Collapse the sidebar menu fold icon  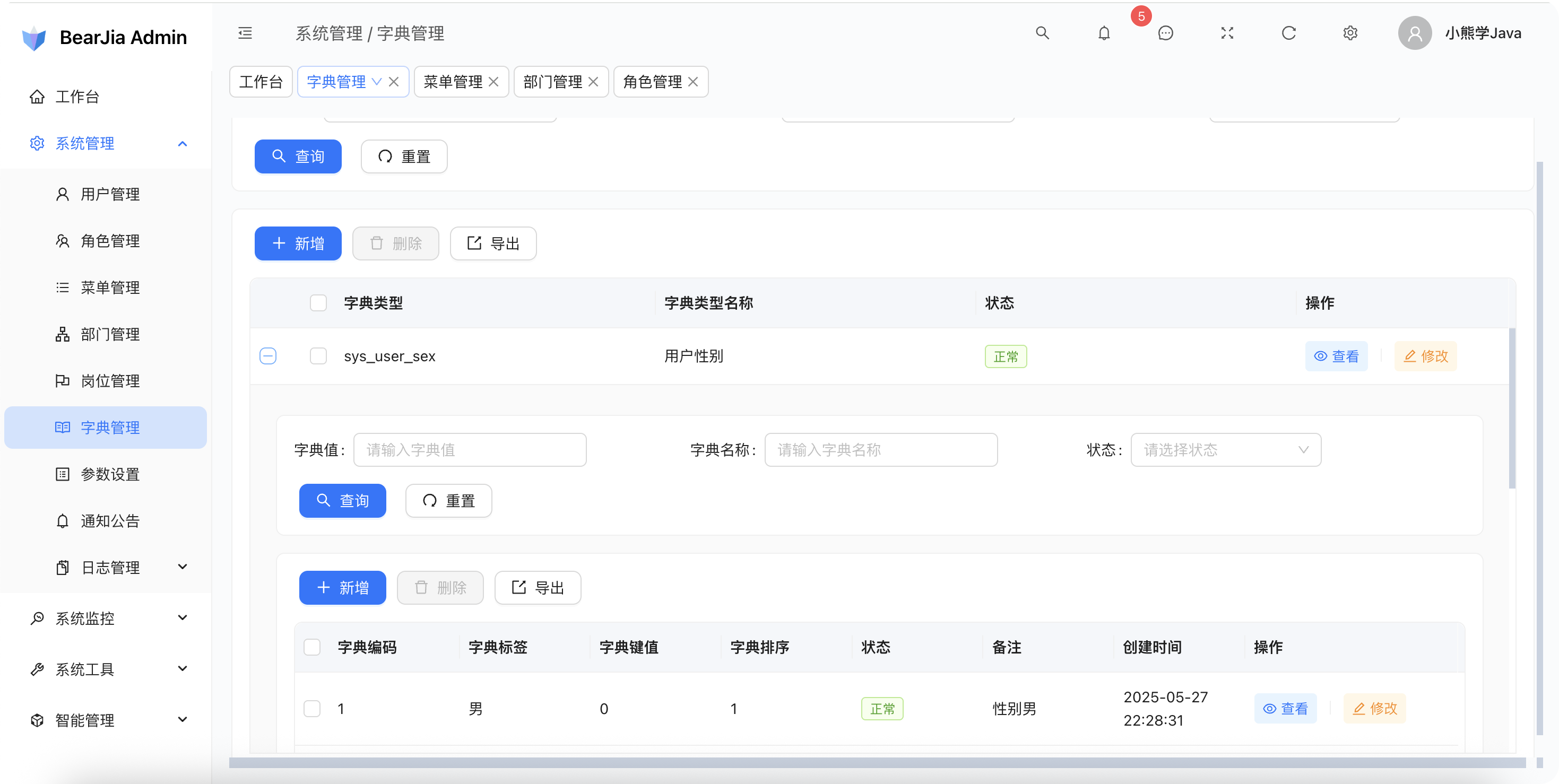245,33
